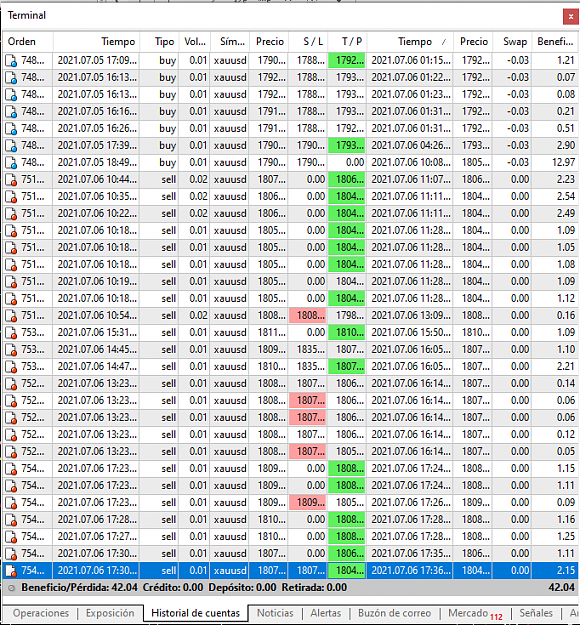Click the buy order icon in the 2.90 profit row
The width and height of the screenshot is (580, 625).
(x=11, y=146)
